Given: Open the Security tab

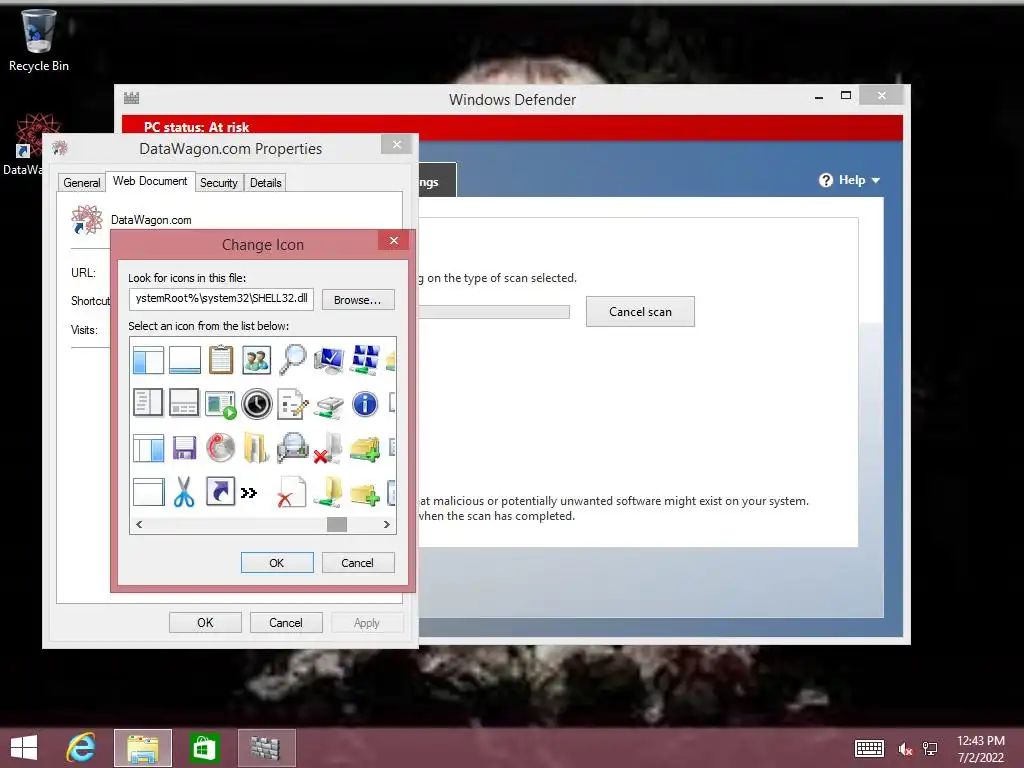Looking at the screenshot, I should point(219,183).
